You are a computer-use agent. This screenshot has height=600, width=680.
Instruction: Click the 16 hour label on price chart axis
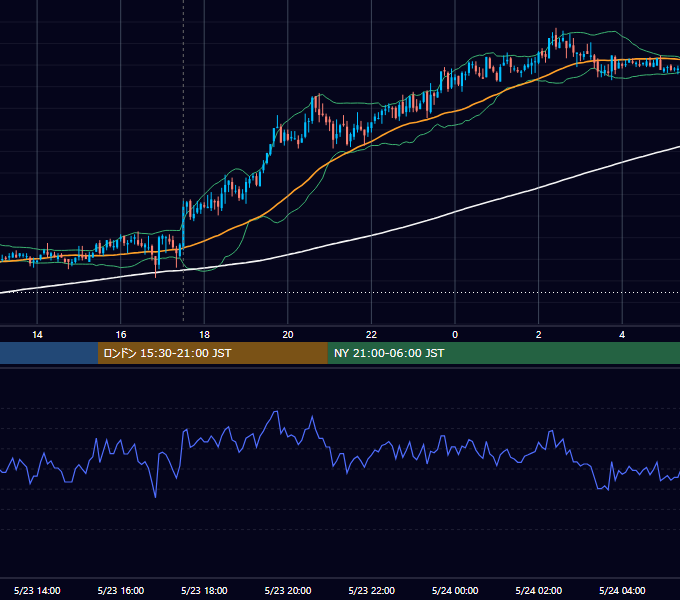121,335
